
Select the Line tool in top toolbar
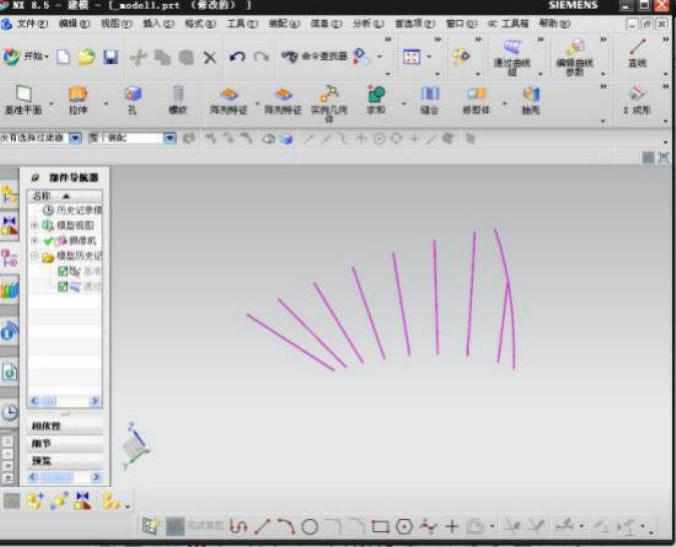637,53
